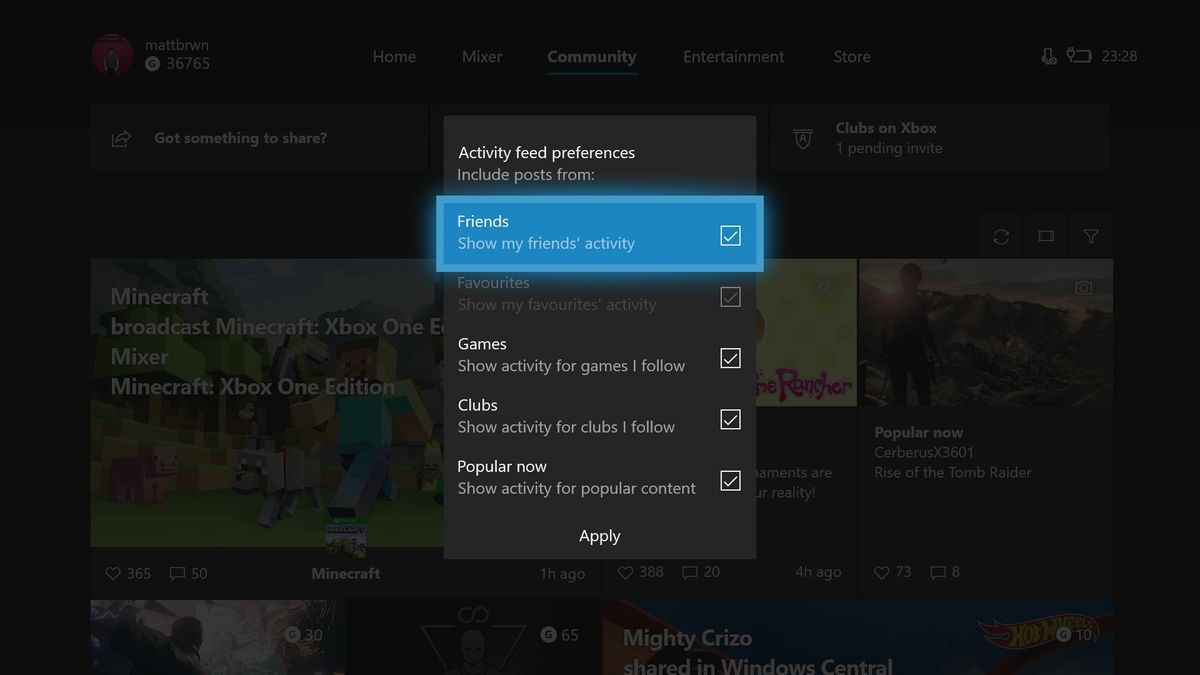Open the Entertainment section
Screen dimensions: 1200x675
[x=733, y=56]
